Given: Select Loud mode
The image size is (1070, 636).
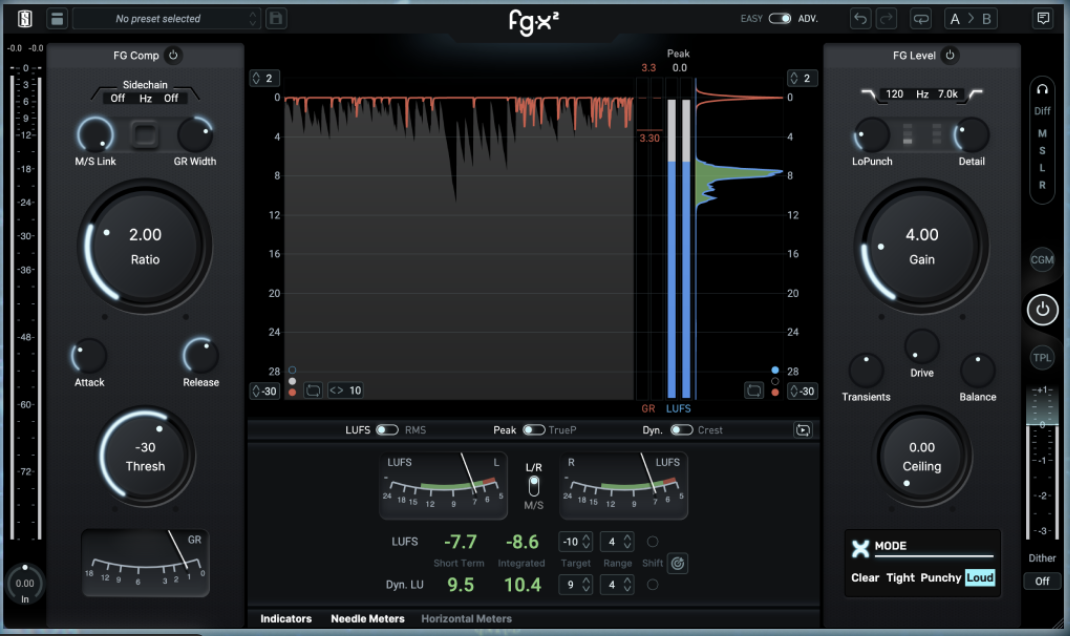Looking at the screenshot, I should 980,578.
